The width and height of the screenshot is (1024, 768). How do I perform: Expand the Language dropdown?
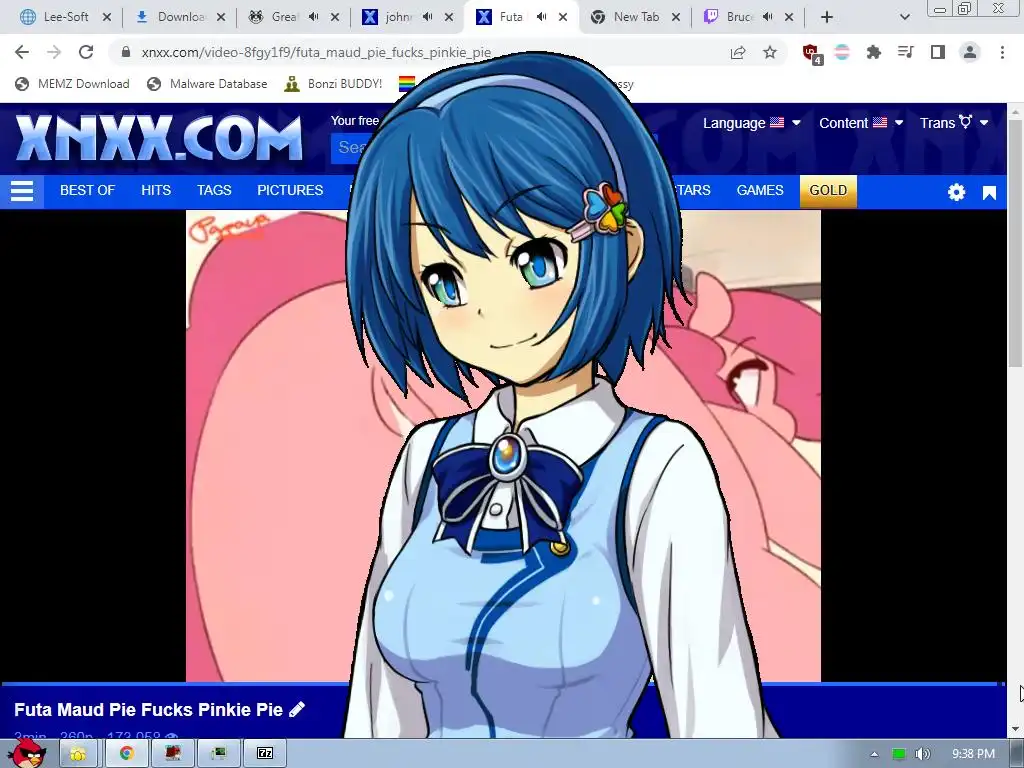pos(752,123)
